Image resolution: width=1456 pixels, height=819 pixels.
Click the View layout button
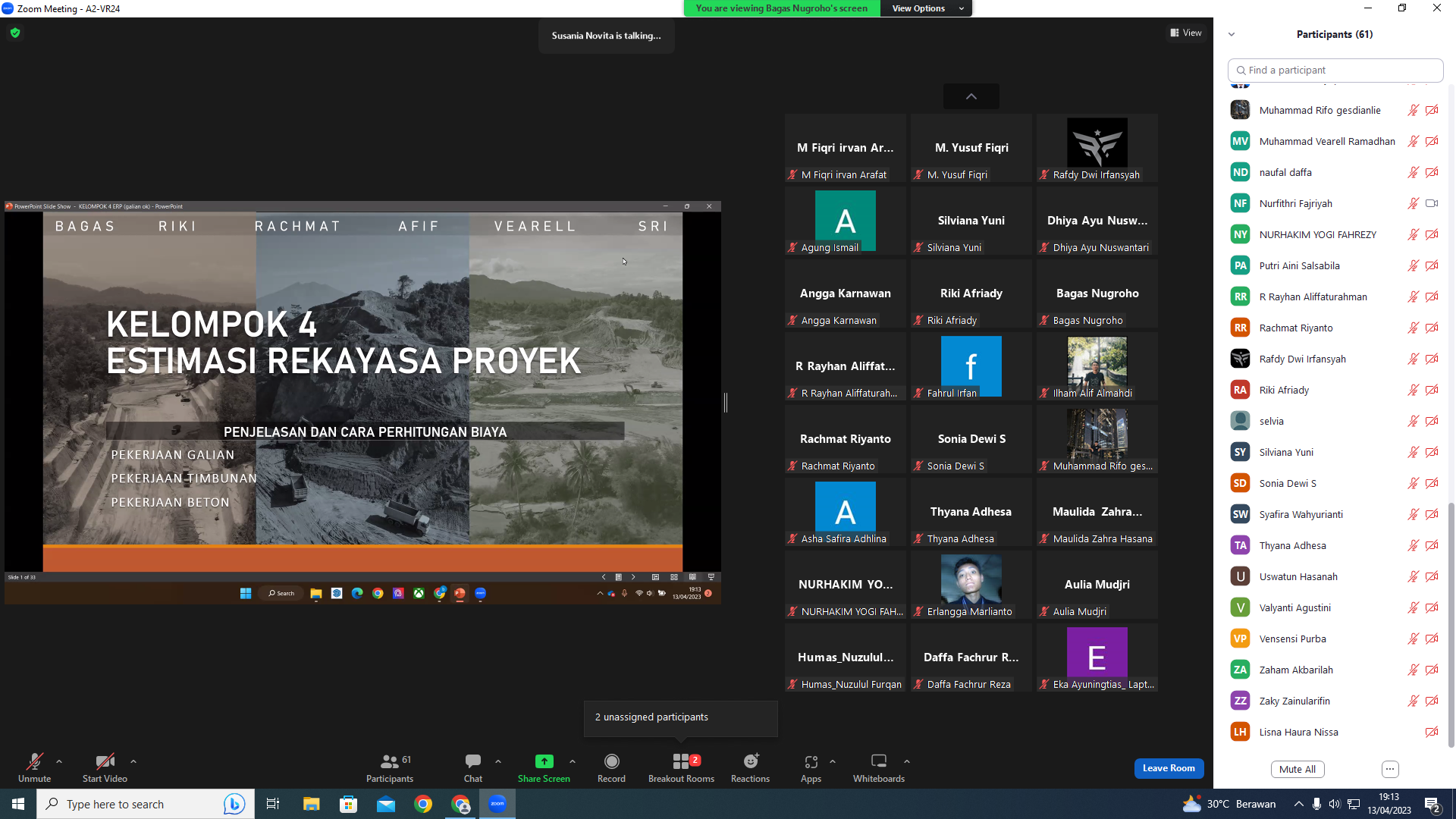pyautogui.click(x=1186, y=33)
